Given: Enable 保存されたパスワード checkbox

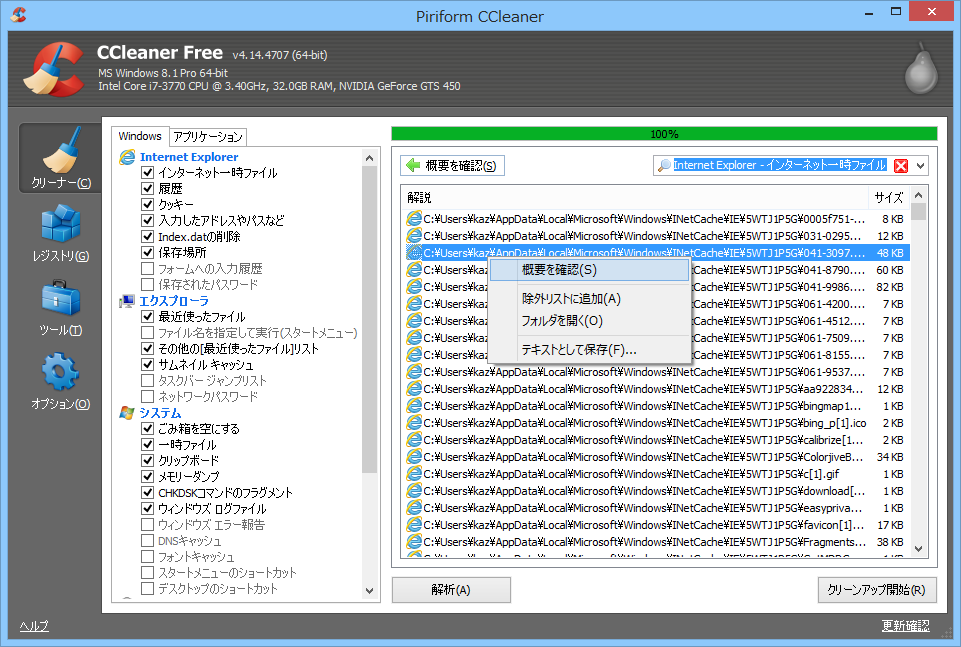Looking at the screenshot, I should 147,284.
